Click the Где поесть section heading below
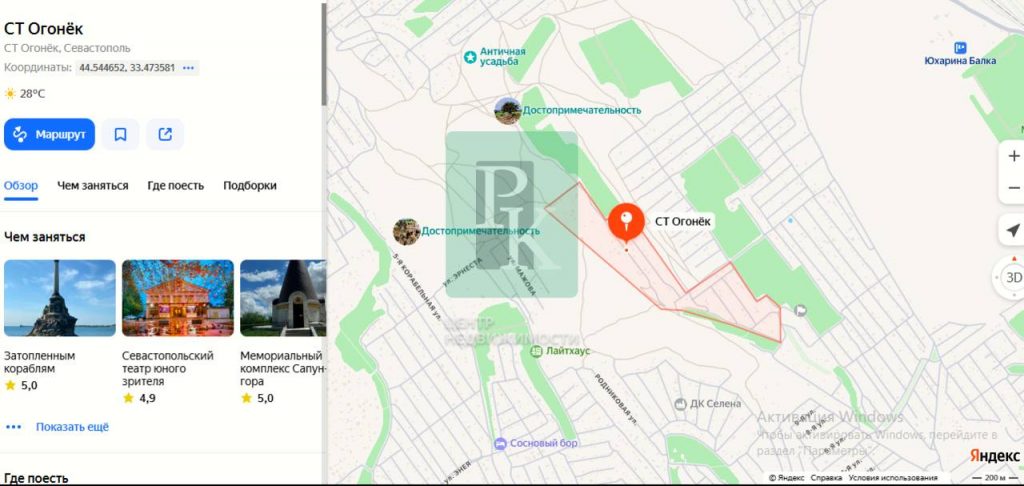The image size is (1024, 486). pyautogui.click(x=36, y=478)
